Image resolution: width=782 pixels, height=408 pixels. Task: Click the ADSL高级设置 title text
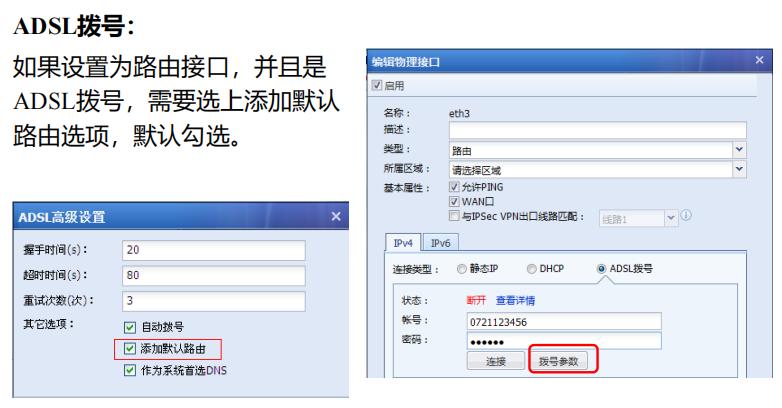pos(62,217)
